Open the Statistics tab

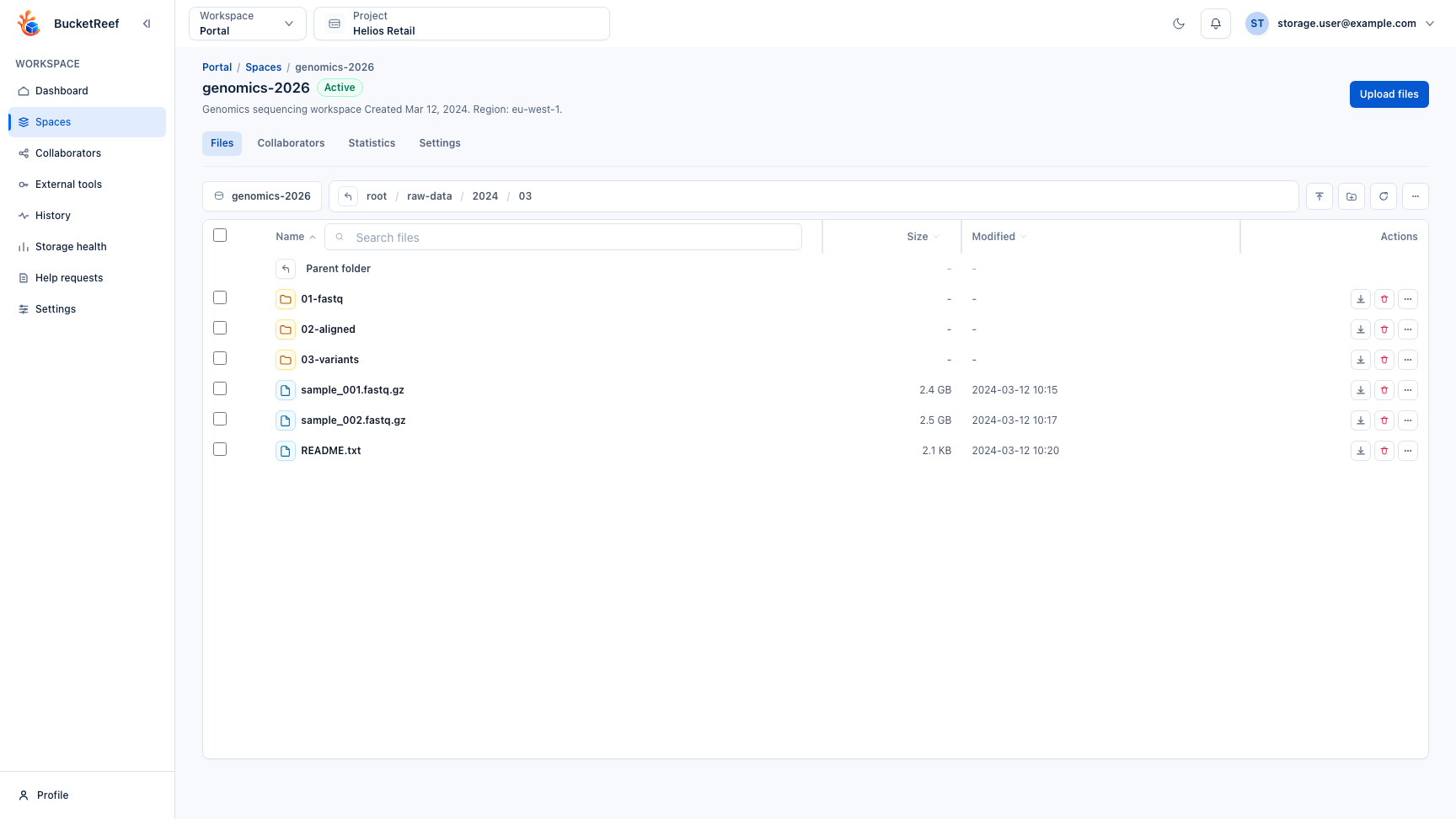[372, 143]
